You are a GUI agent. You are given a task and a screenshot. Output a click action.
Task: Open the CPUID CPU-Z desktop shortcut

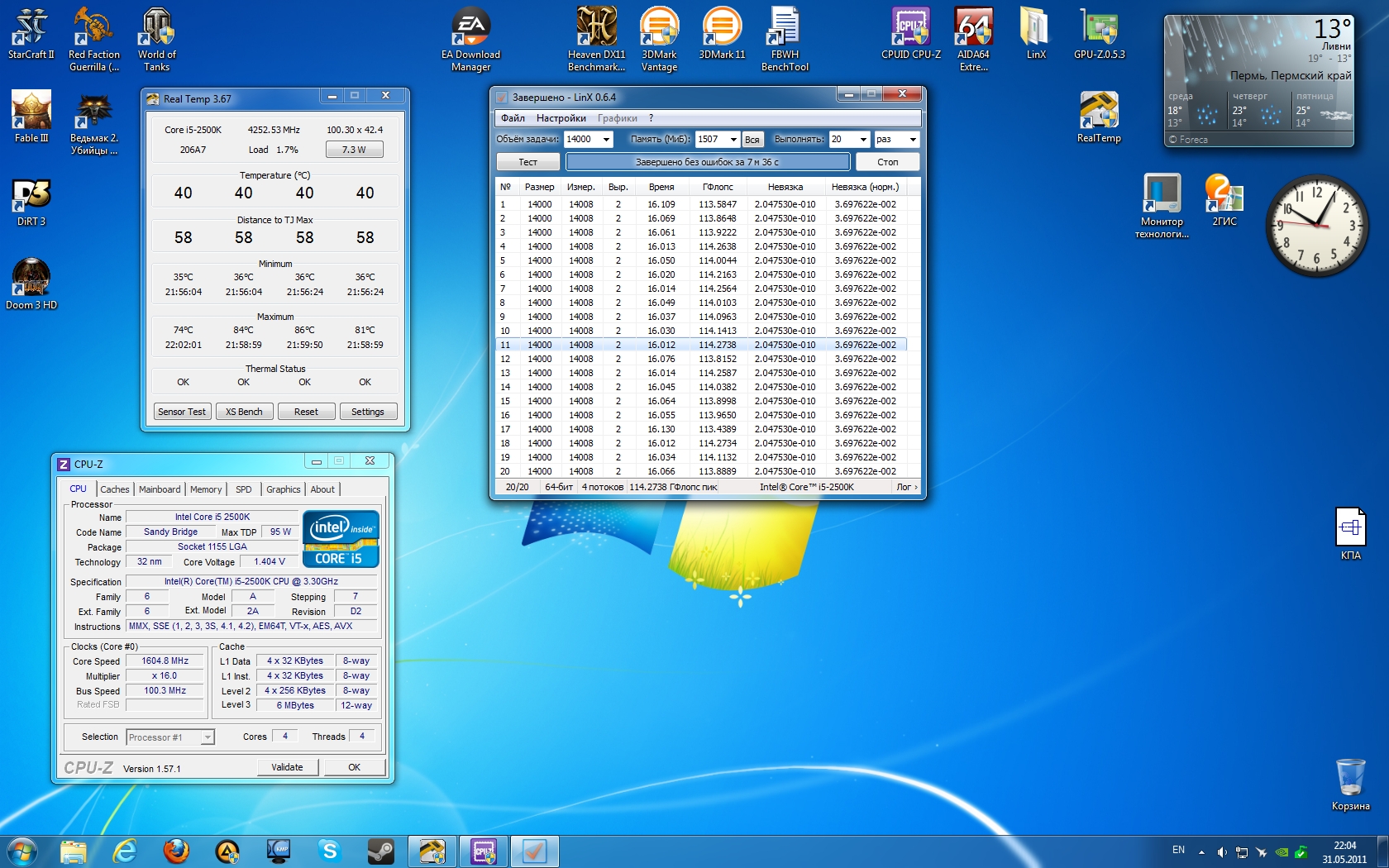[910, 35]
